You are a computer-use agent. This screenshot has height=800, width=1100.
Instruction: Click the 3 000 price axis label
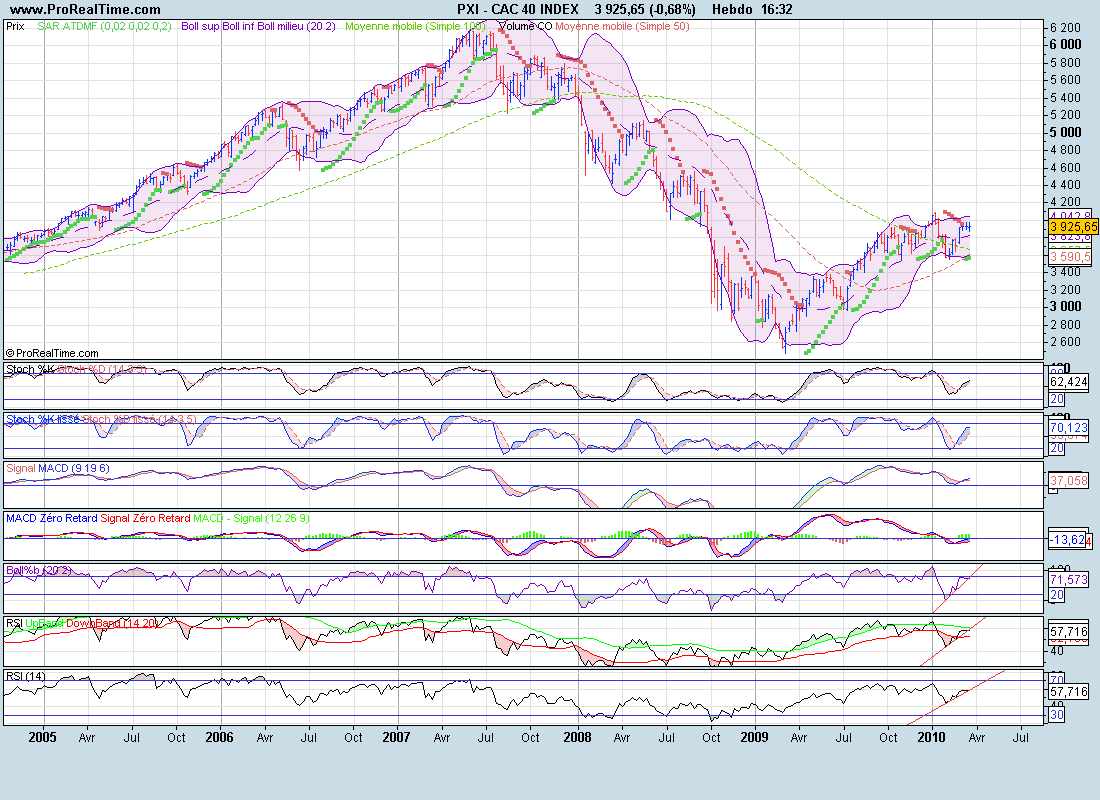point(1066,307)
